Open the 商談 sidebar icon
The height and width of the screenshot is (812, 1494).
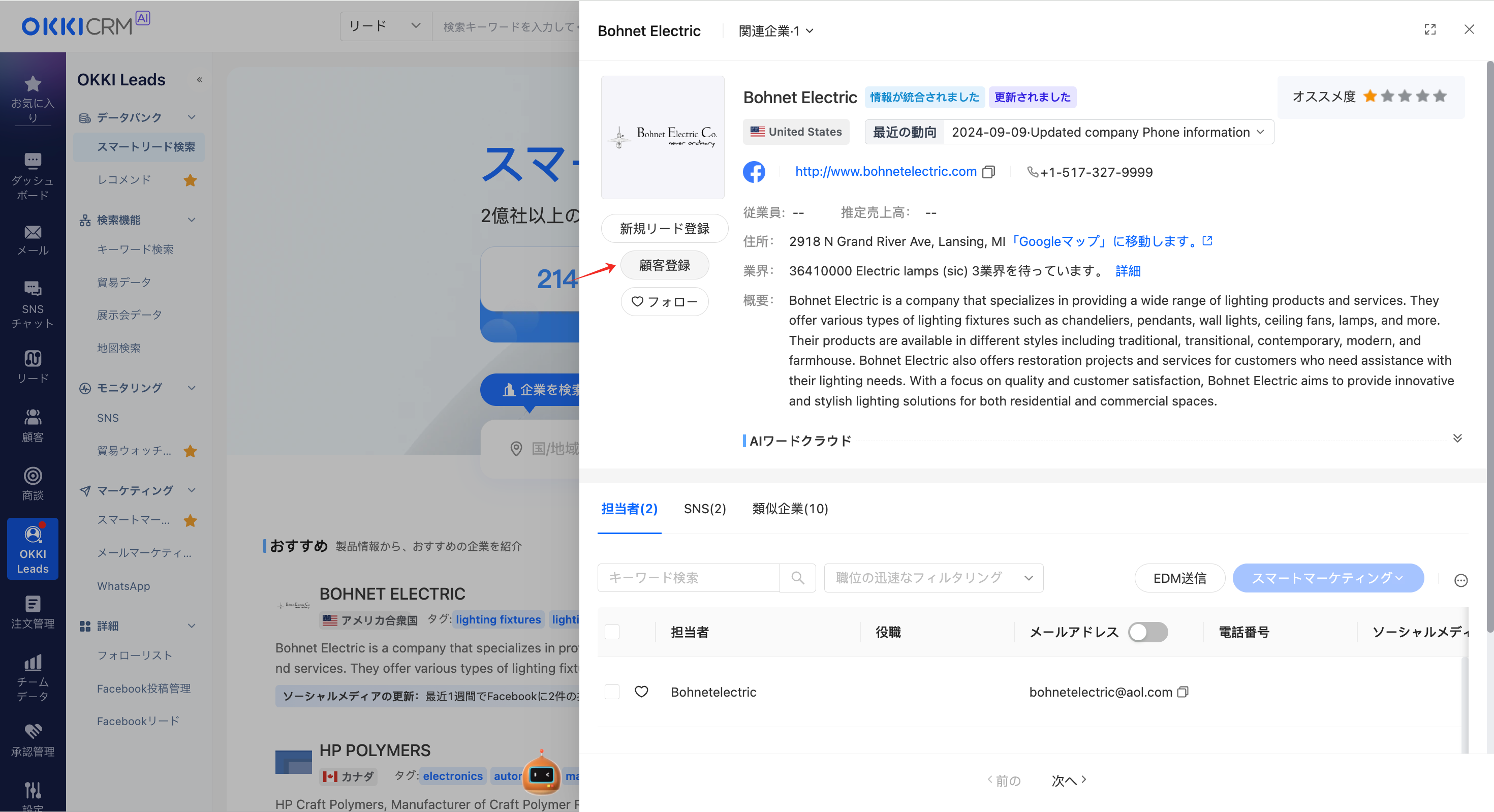coord(33,484)
